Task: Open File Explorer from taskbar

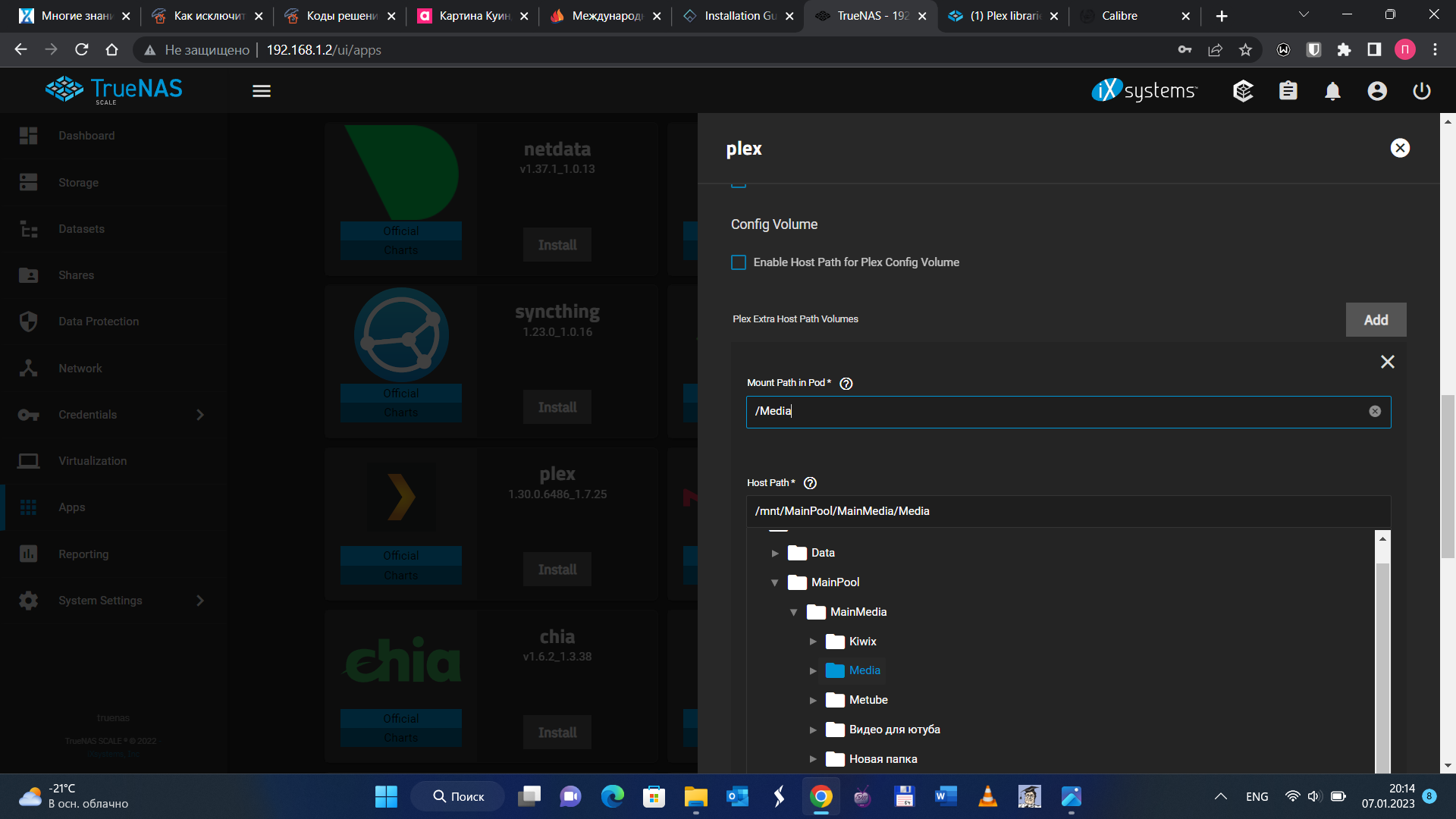Action: 695,796
